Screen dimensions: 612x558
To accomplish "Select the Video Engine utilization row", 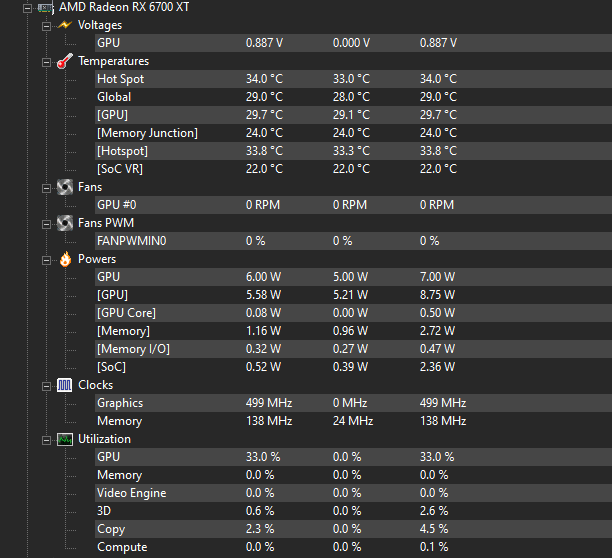I will point(131,493).
